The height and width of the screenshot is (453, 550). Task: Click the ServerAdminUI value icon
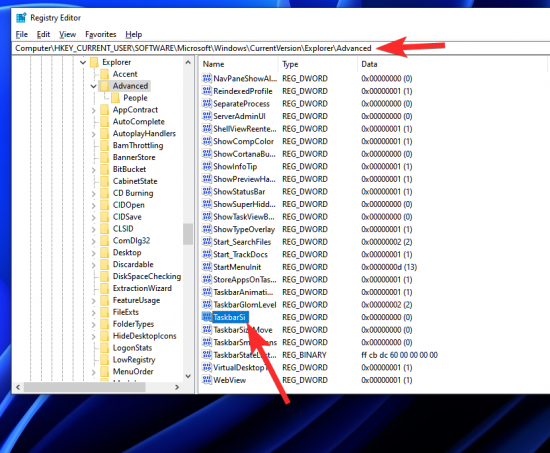[x=207, y=116]
